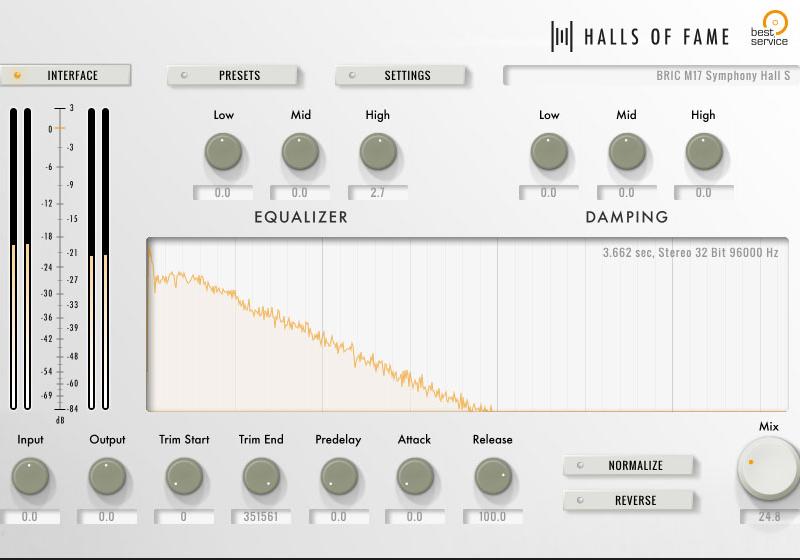Click the Trim End value field
This screenshot has width=800, height=560.
tap(260, 517)
